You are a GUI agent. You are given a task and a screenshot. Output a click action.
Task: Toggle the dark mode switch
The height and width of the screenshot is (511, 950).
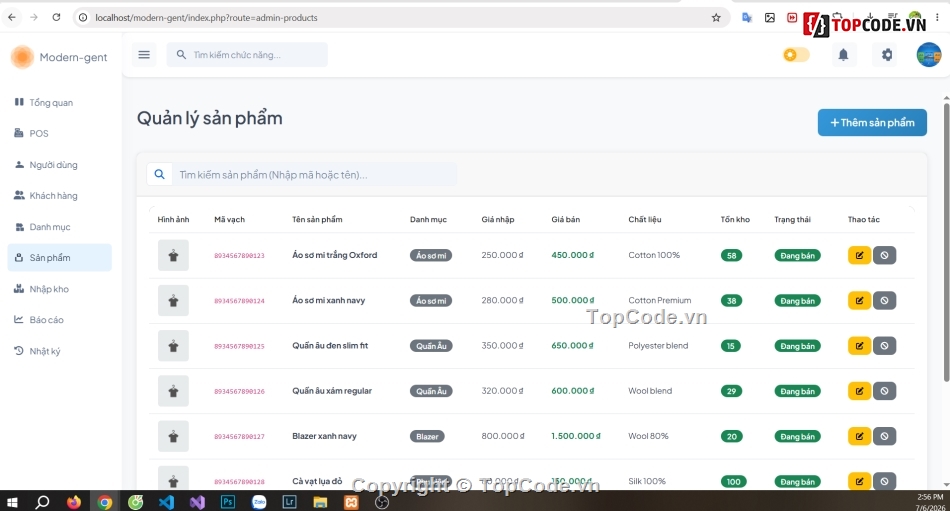(796, 55)
